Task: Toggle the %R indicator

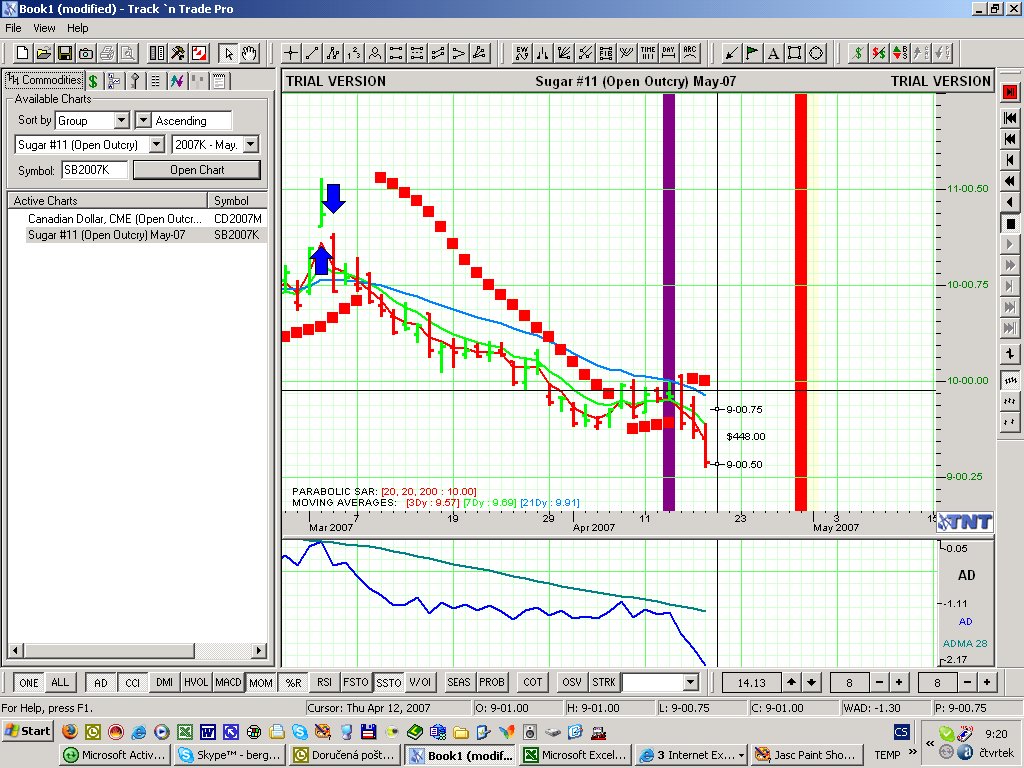Action: coord(293,682)
